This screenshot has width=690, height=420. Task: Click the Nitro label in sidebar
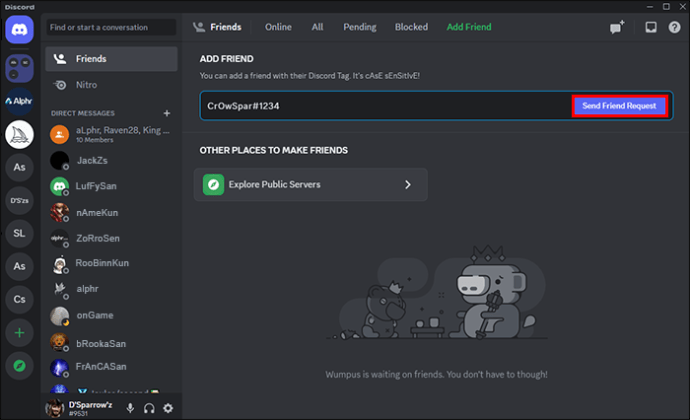coord(86,85)
